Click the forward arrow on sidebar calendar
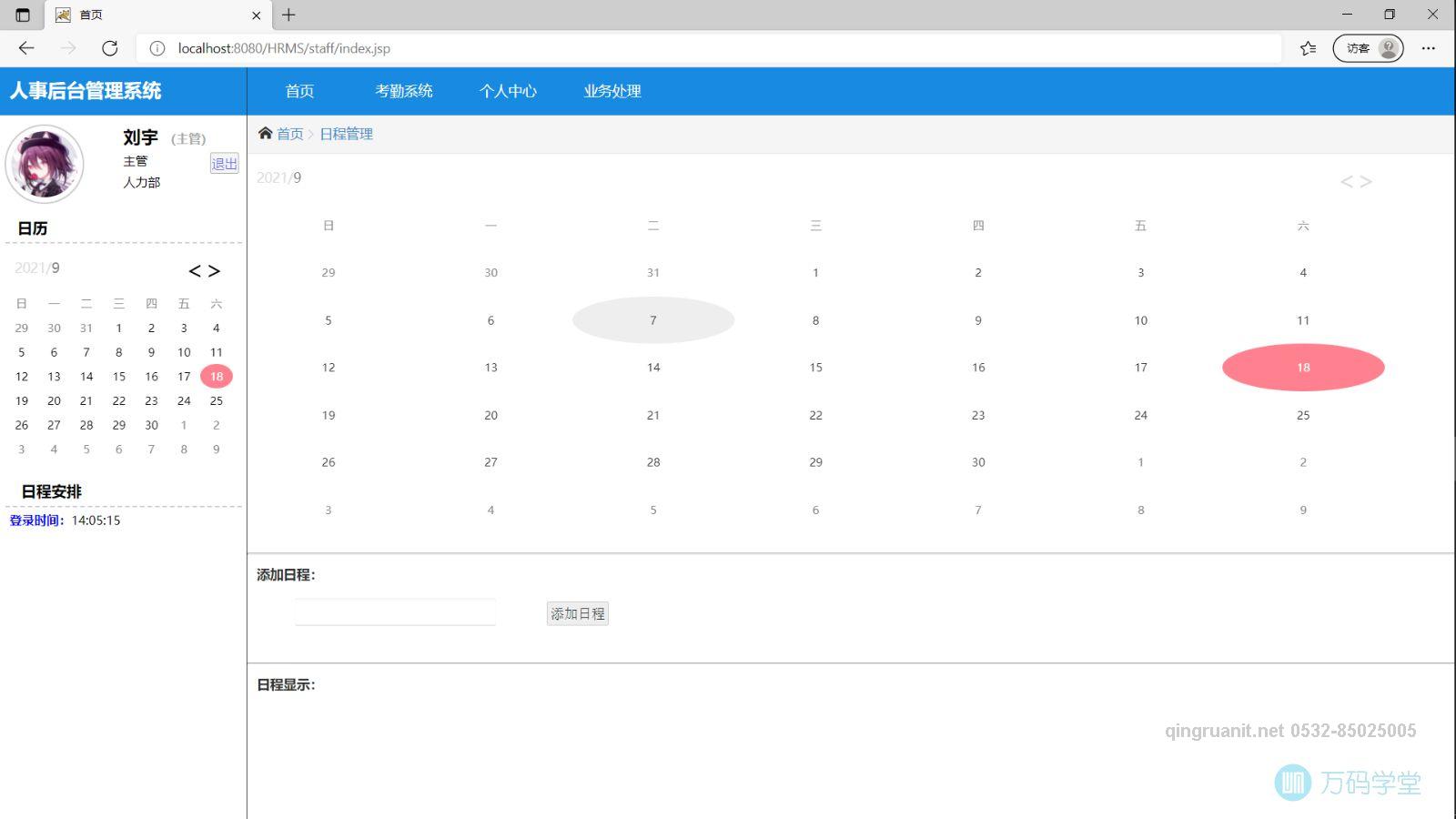 216,270
